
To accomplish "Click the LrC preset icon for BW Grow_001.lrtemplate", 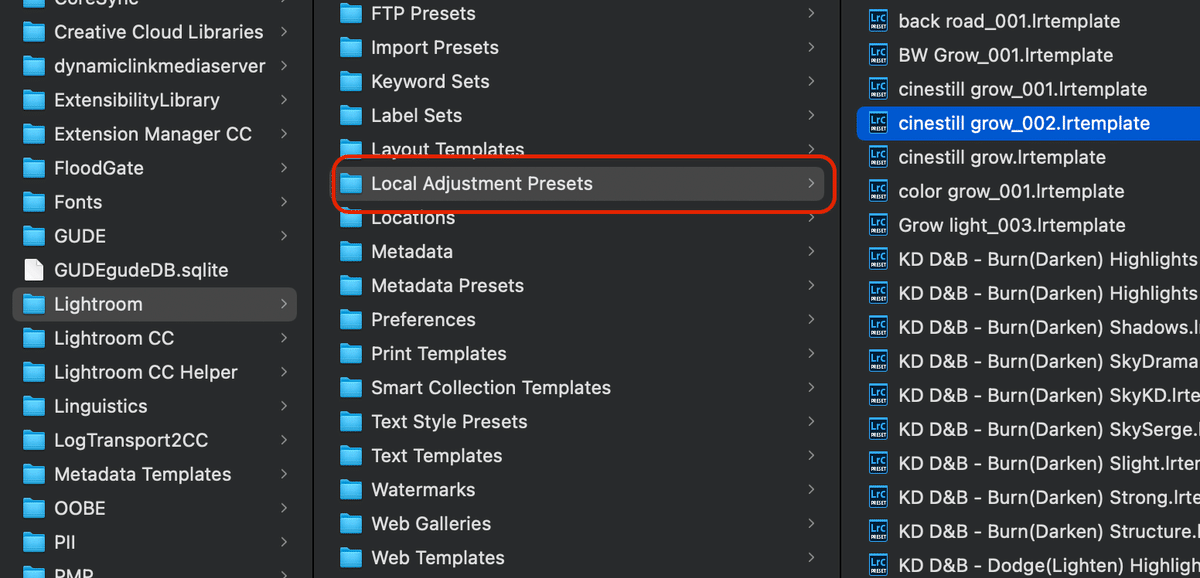I will 878,55.
